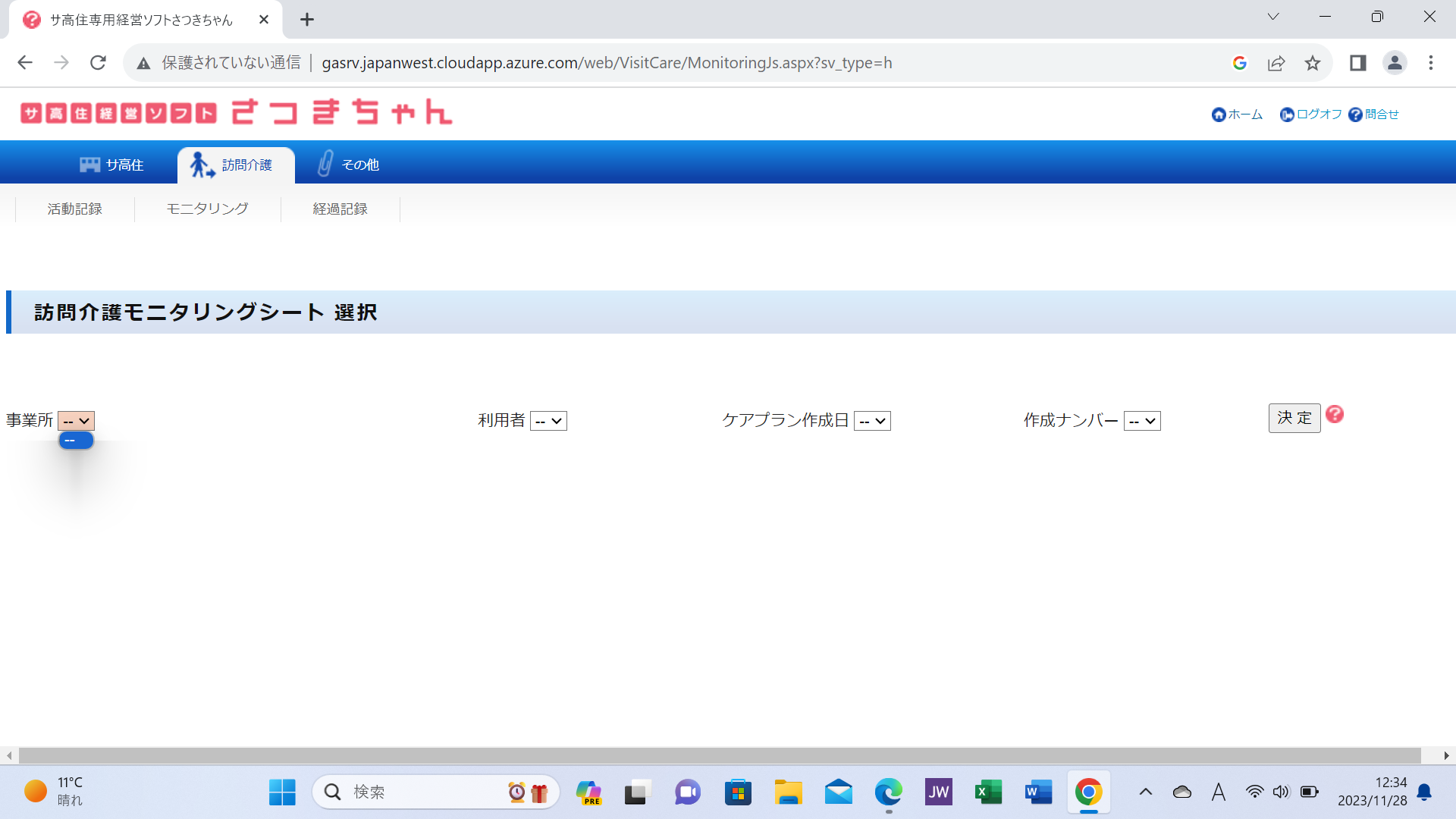Click the さつきちゃん site logo
1456x819 pixels.
[x=236, y=112]
